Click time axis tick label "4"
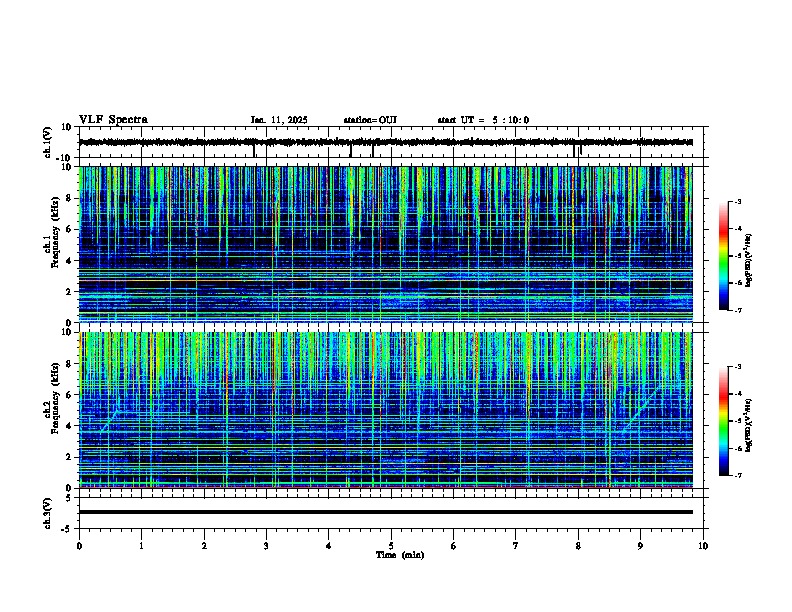 (329, 546)
